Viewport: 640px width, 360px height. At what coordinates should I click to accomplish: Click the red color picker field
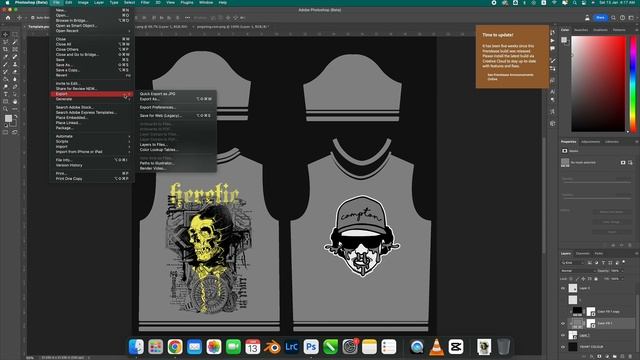(x=598, y=84)
